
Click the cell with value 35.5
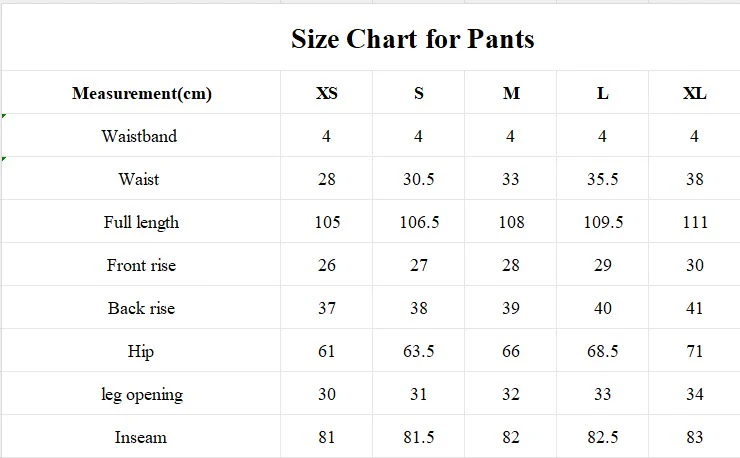coord(603,179)
